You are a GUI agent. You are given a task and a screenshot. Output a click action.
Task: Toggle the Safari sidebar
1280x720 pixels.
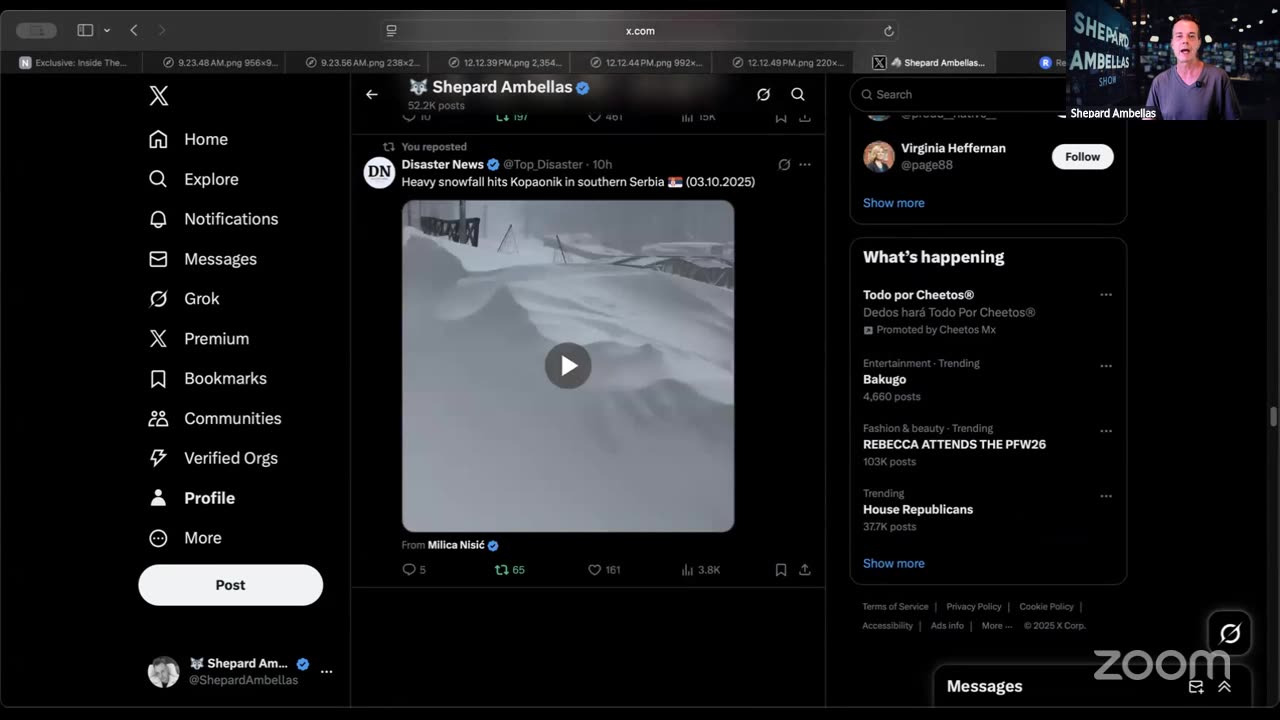coord(85,31)
